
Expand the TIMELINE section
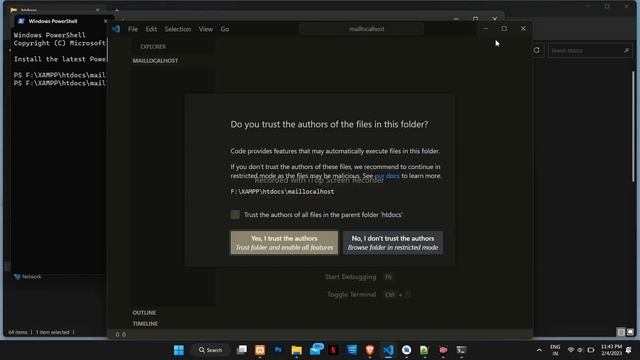(x=145, y=324)
